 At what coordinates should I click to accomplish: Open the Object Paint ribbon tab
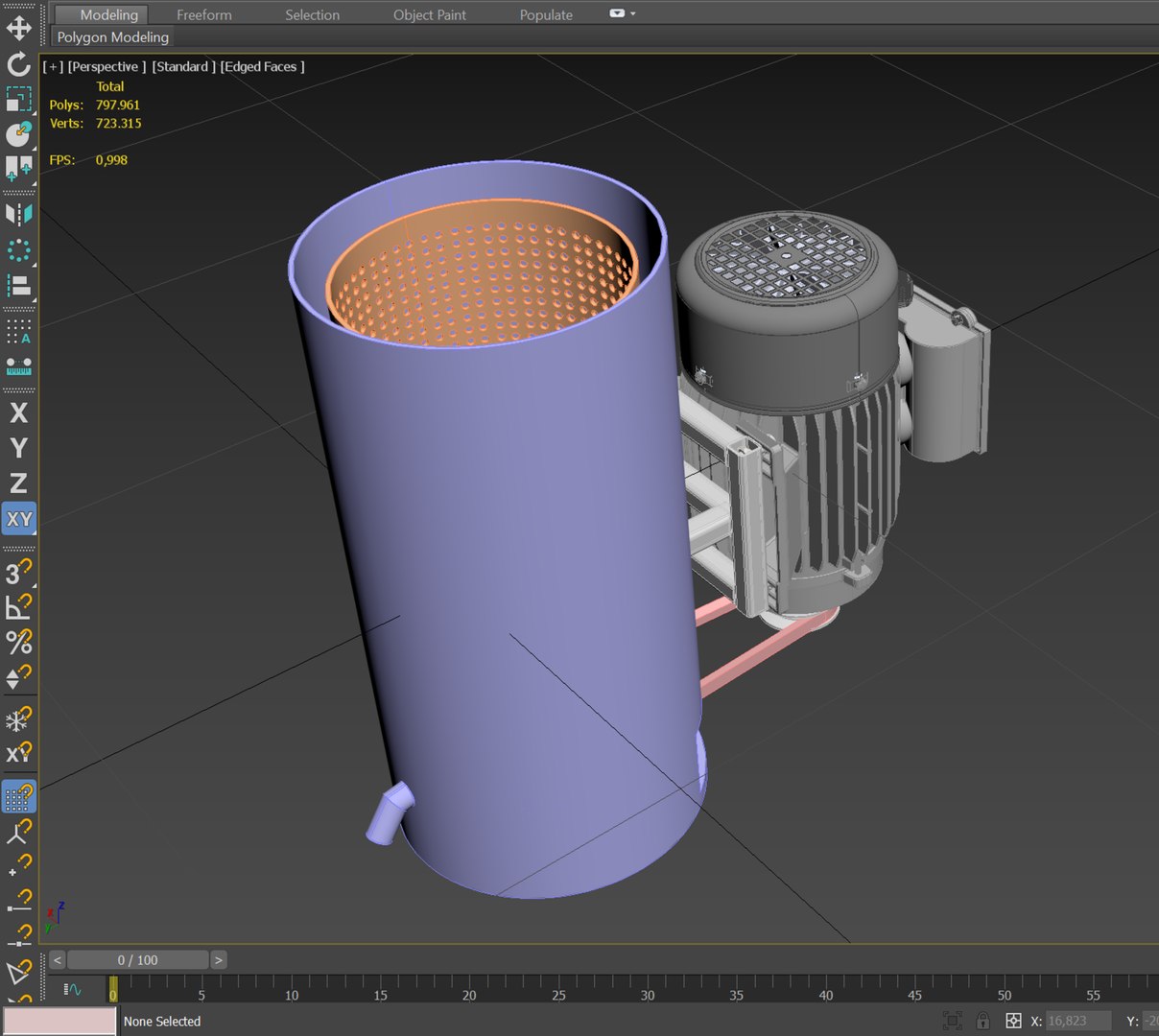tap(429, 15)
